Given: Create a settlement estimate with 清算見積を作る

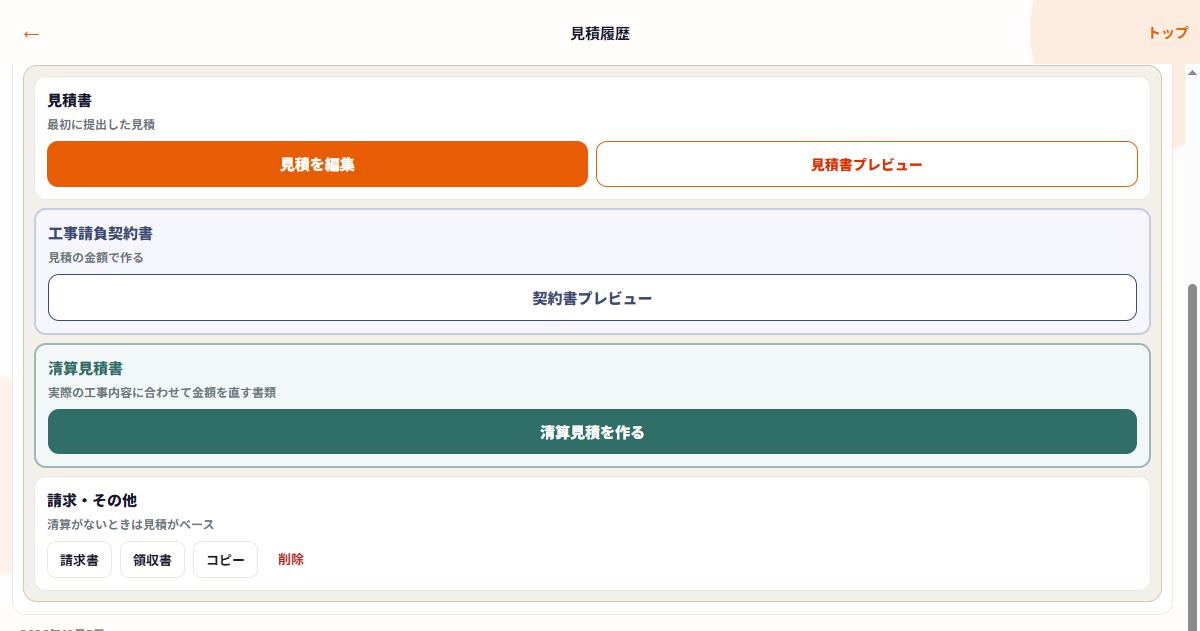Looking at the screenshot, I should tap(592, 432).
